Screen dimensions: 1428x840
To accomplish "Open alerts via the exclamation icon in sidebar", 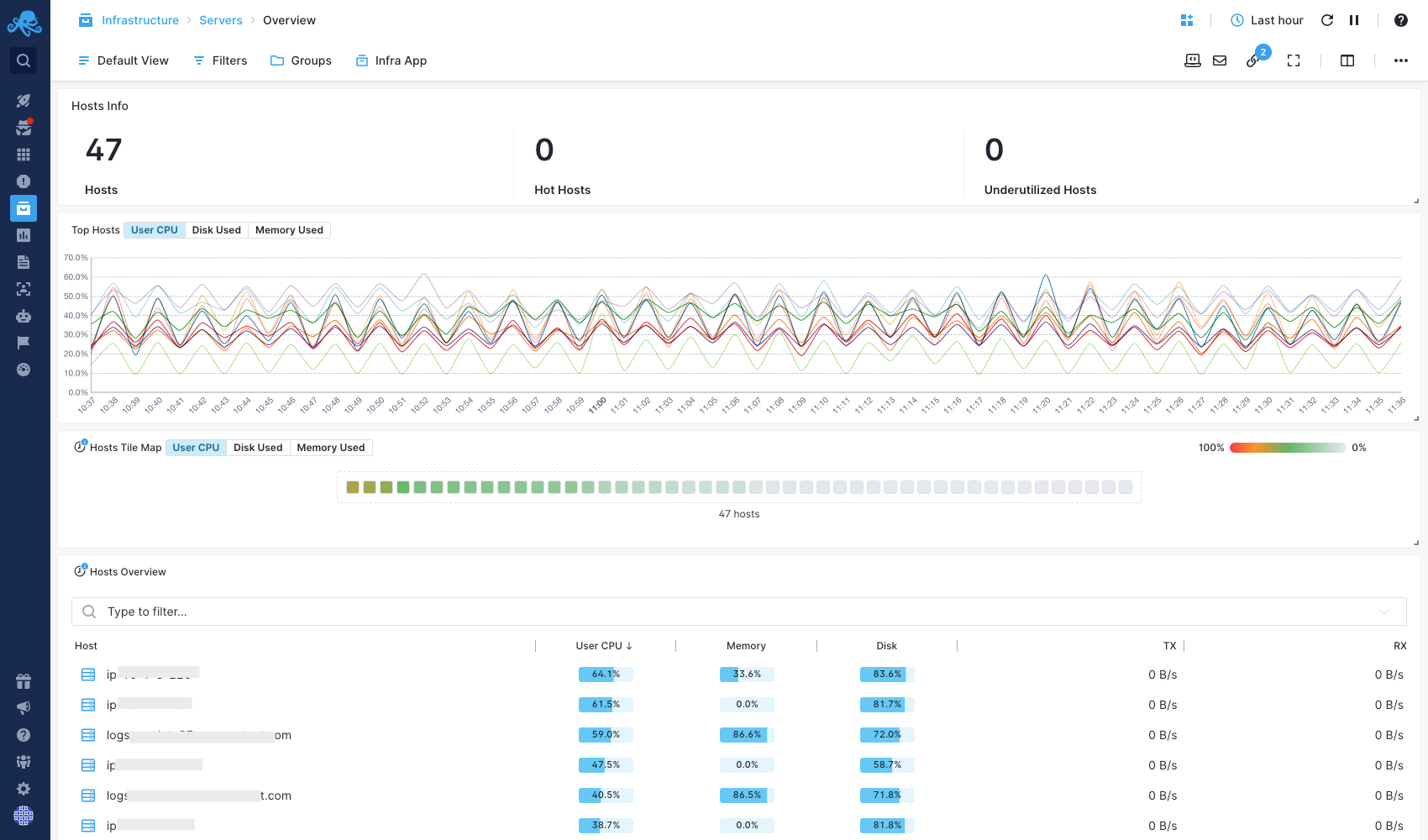I will tap(23, 181).
